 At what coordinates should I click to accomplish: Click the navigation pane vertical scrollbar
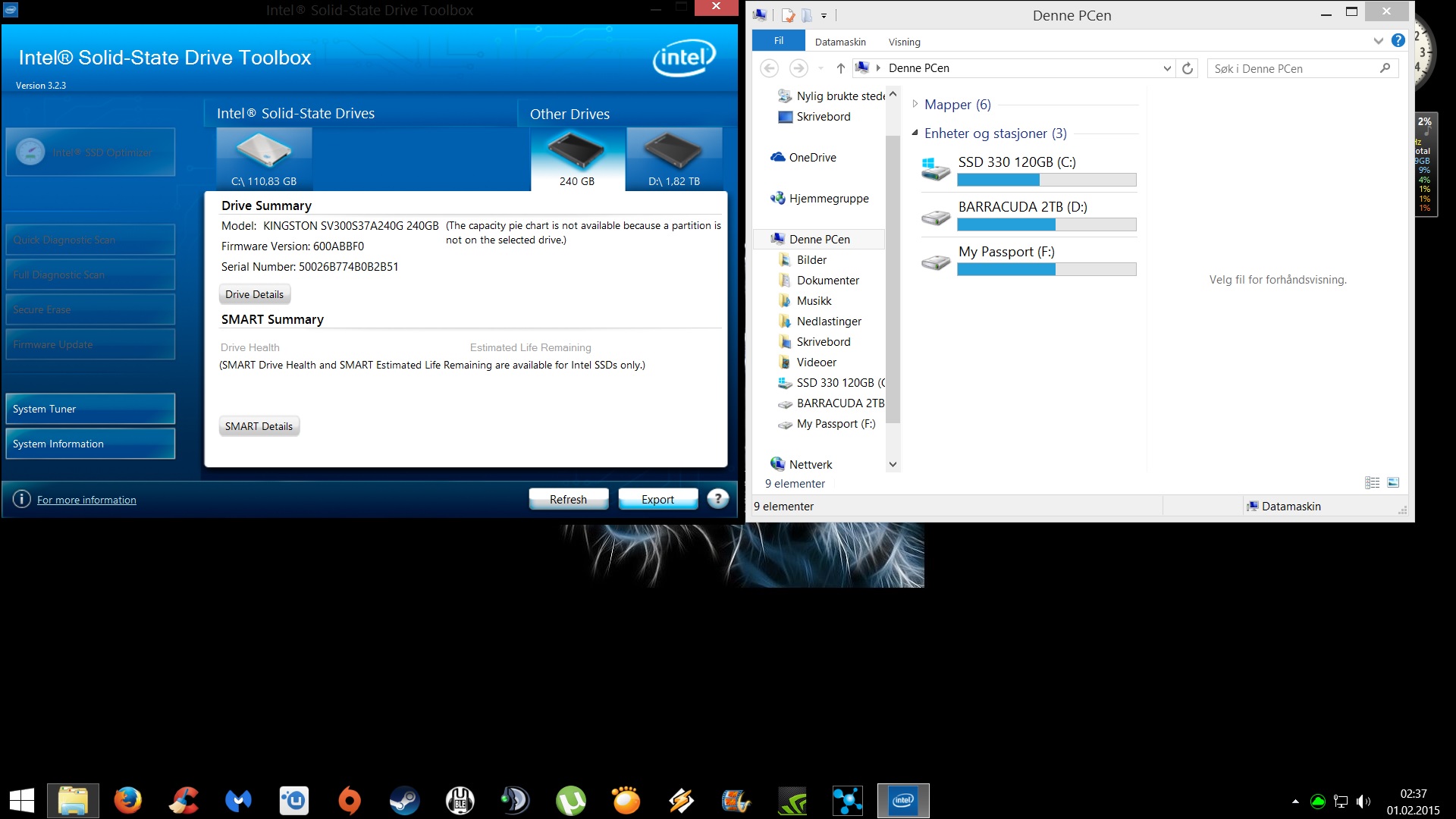(893, 279)
